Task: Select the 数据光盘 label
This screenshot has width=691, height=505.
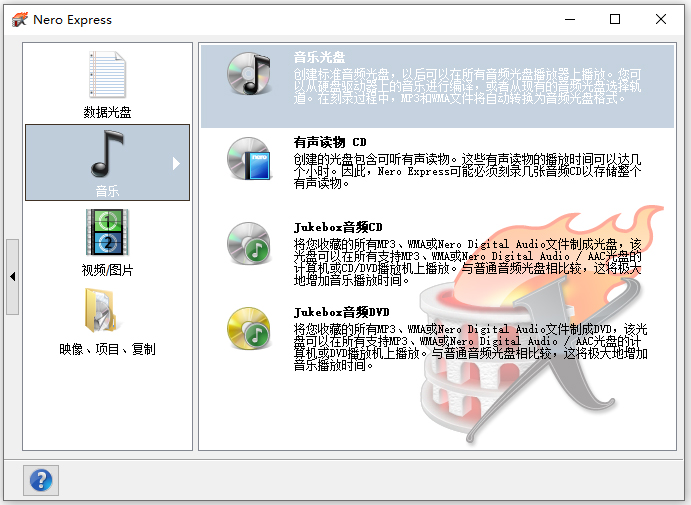Action: pyautogui.click(x=108, y=112)
